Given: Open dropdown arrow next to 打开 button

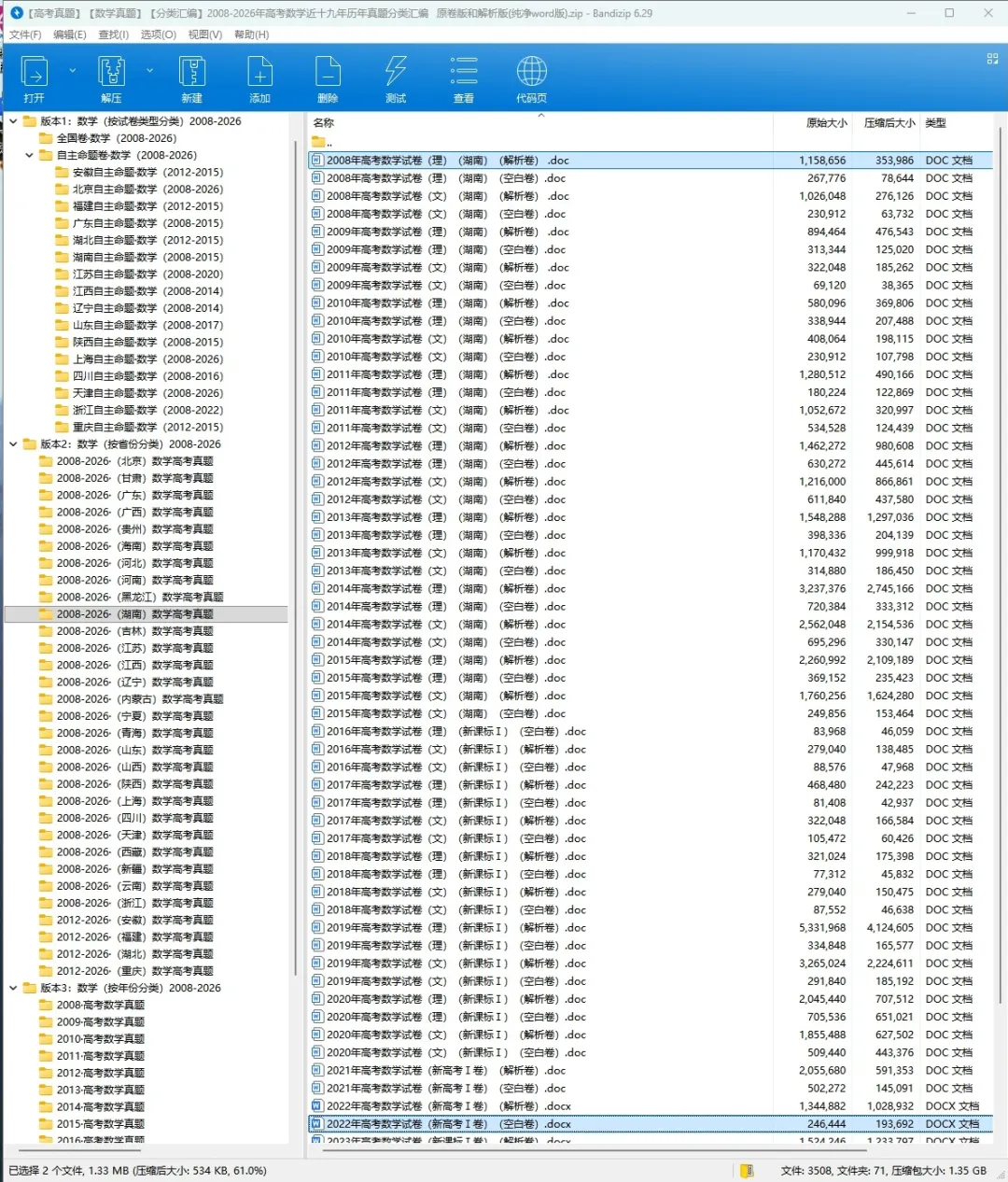Looking at the screenshot, I should [x=72, y=70].
